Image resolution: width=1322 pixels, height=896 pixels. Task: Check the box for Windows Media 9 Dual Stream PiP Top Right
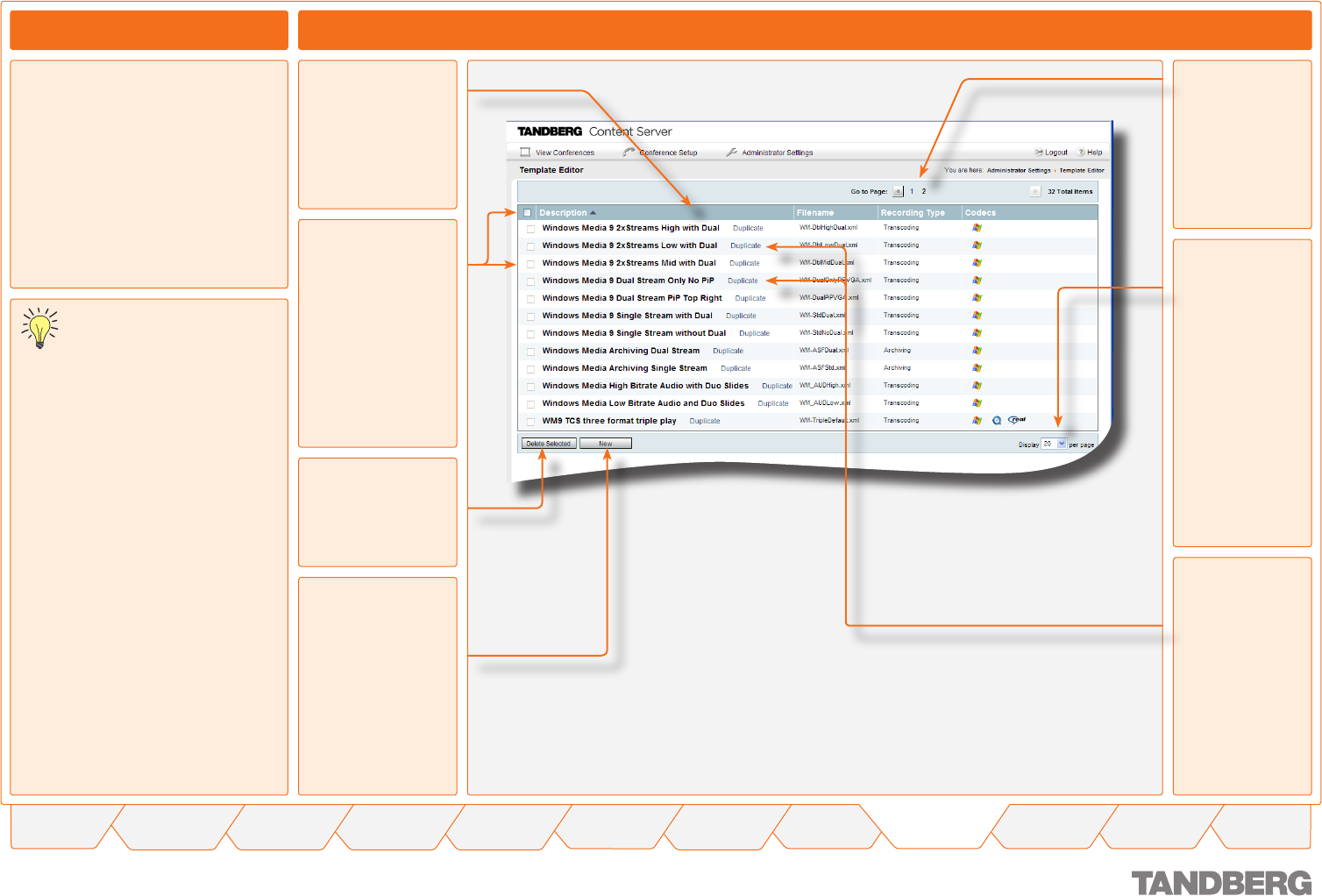click(530, 299)
